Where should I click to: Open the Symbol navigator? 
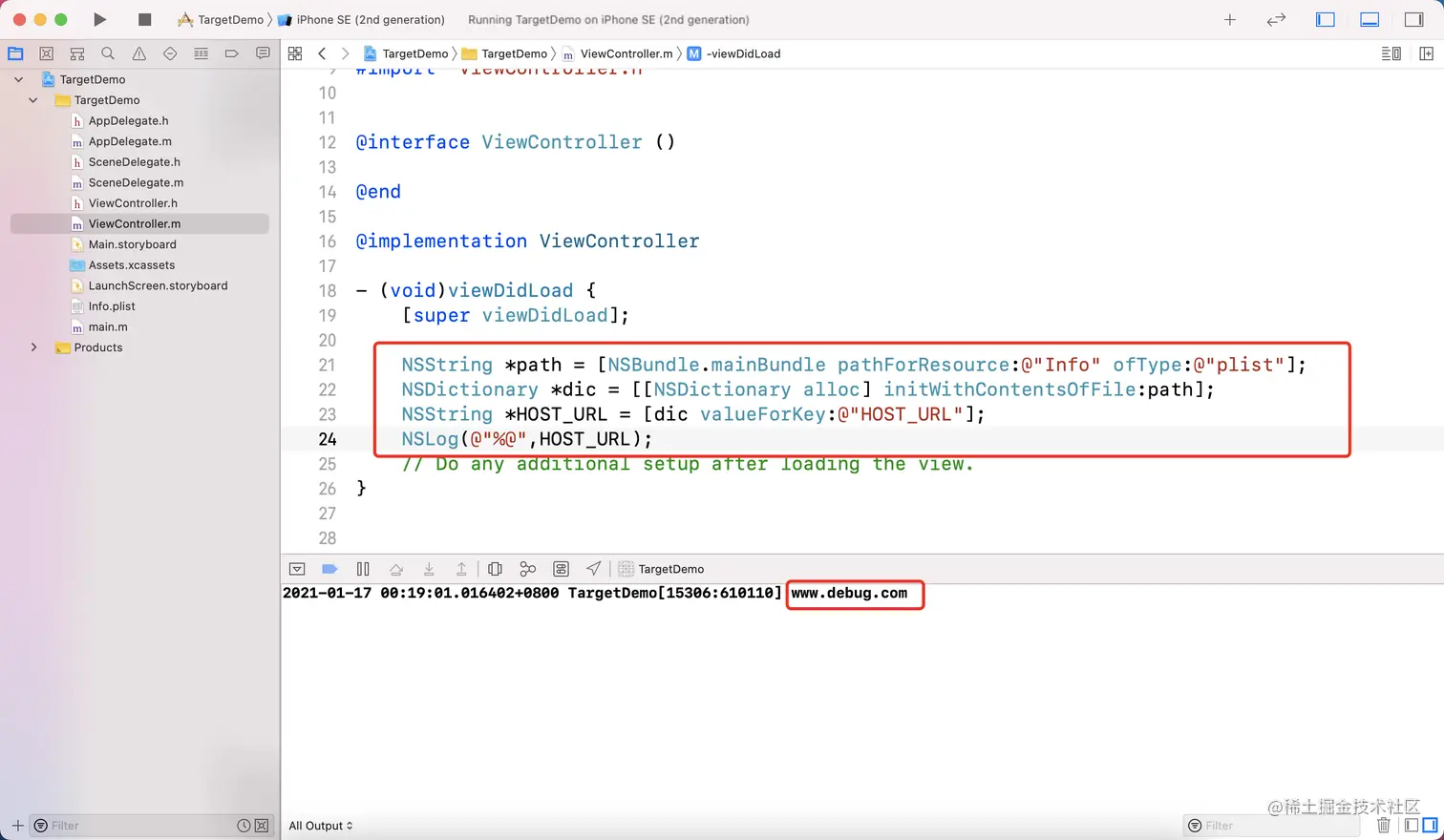coord(77,53)
